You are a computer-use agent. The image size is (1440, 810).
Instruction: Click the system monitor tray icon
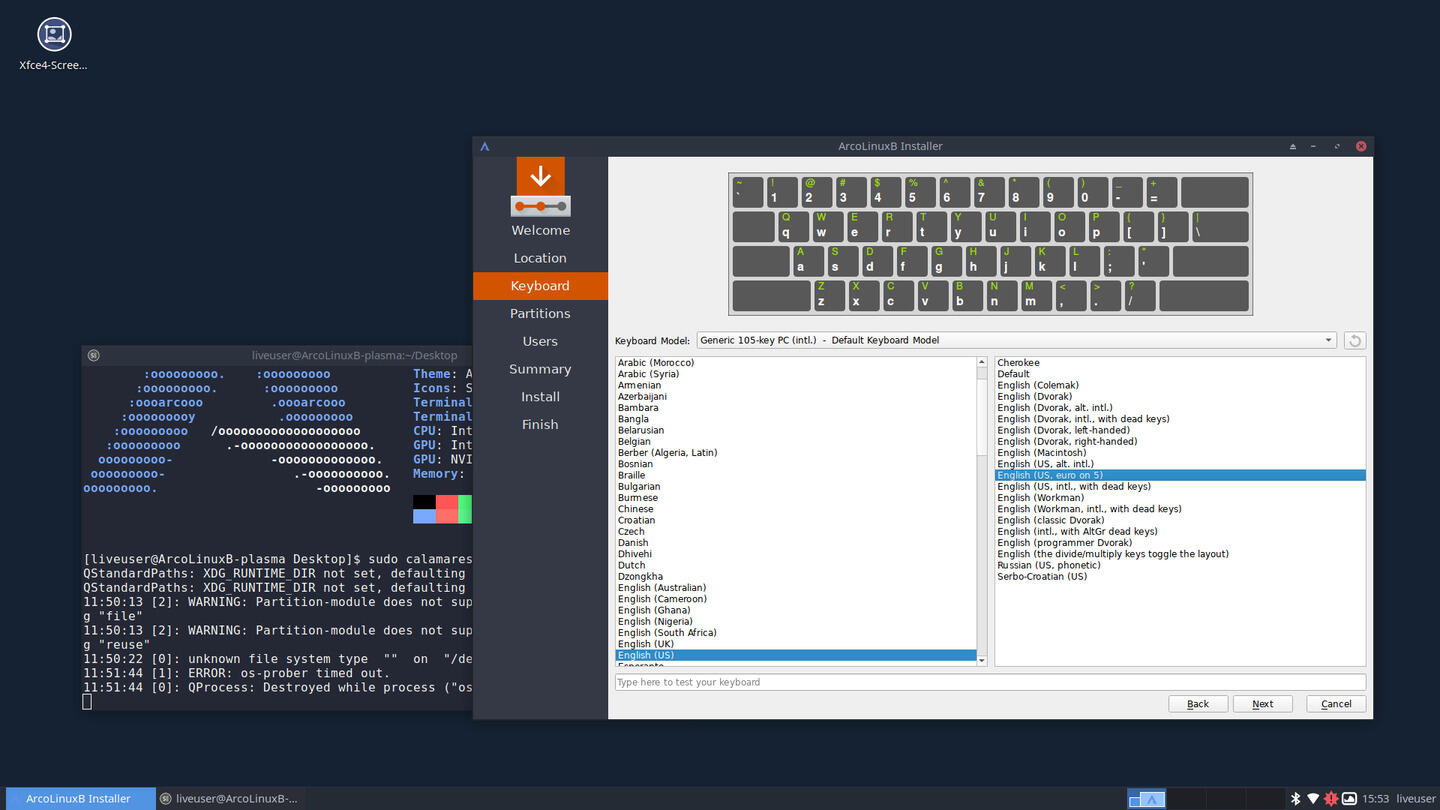1349,798
